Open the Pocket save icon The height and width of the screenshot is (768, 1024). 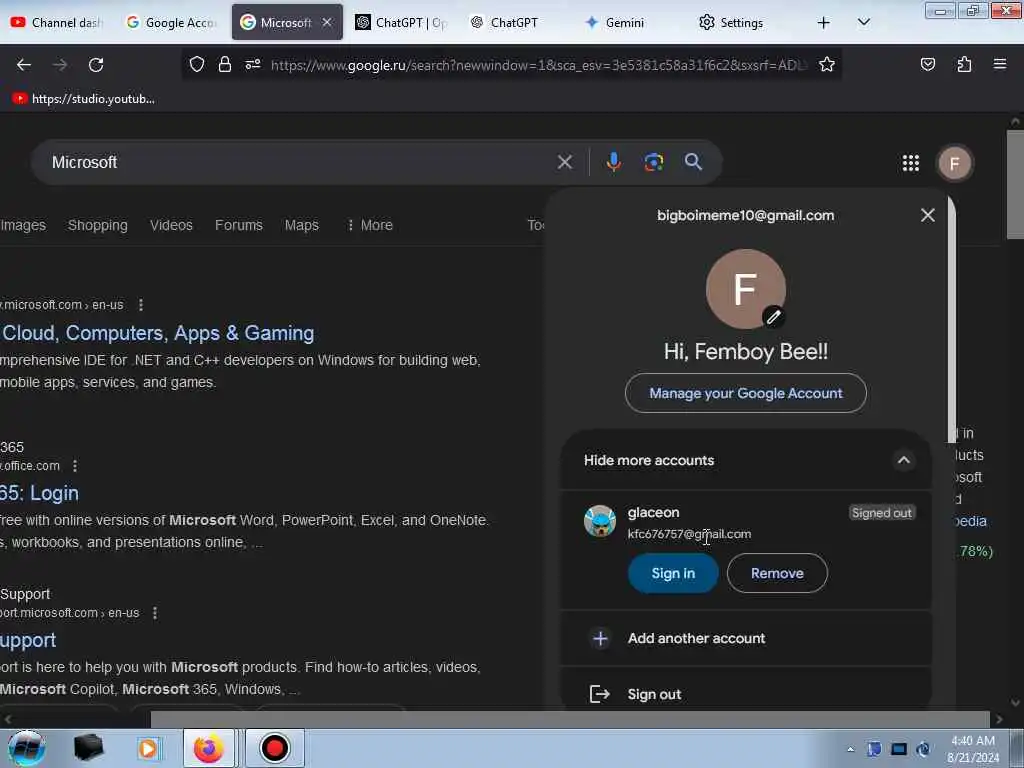coord(928,64)
